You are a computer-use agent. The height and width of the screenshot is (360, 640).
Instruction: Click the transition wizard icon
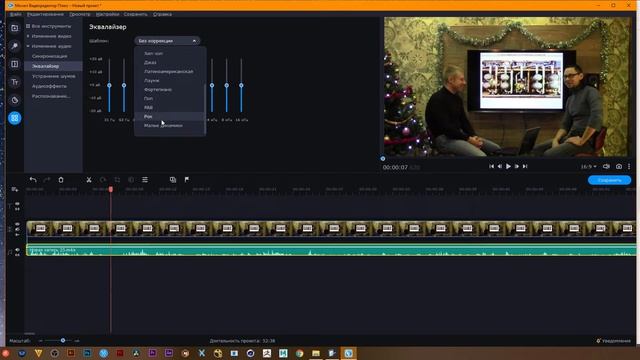click(173, 180)
